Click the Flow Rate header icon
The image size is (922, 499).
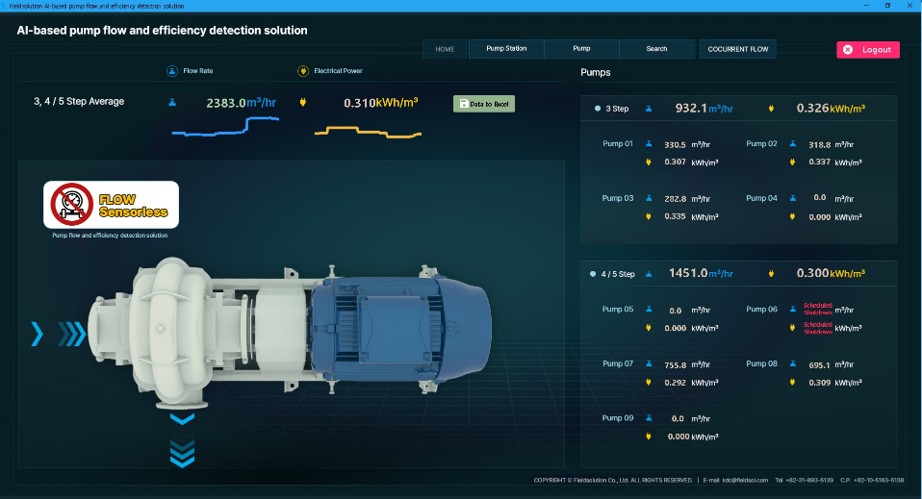click(x=172, y=71)
